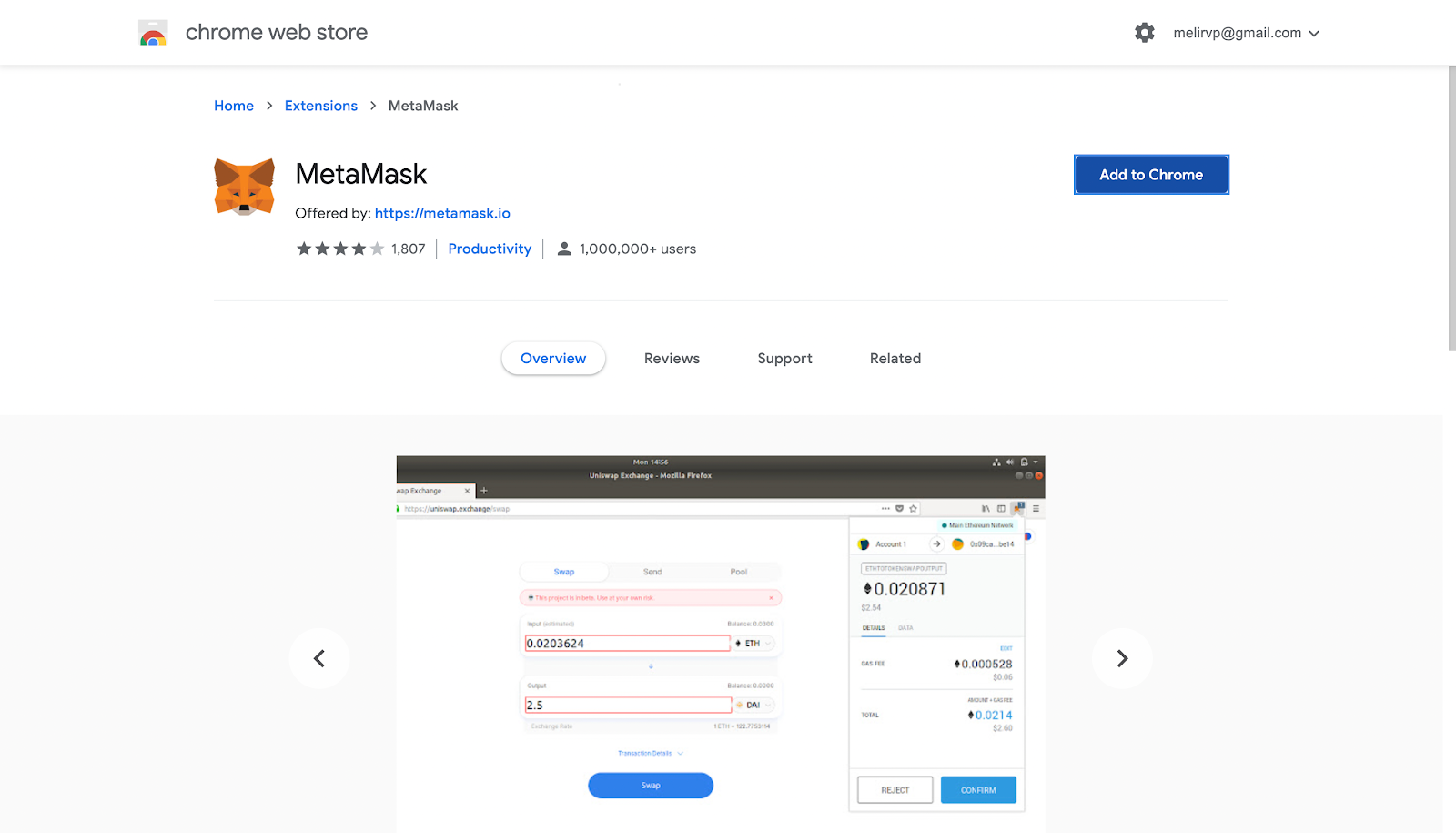Select DATA tab in MetaMask popup

[905, 628]
